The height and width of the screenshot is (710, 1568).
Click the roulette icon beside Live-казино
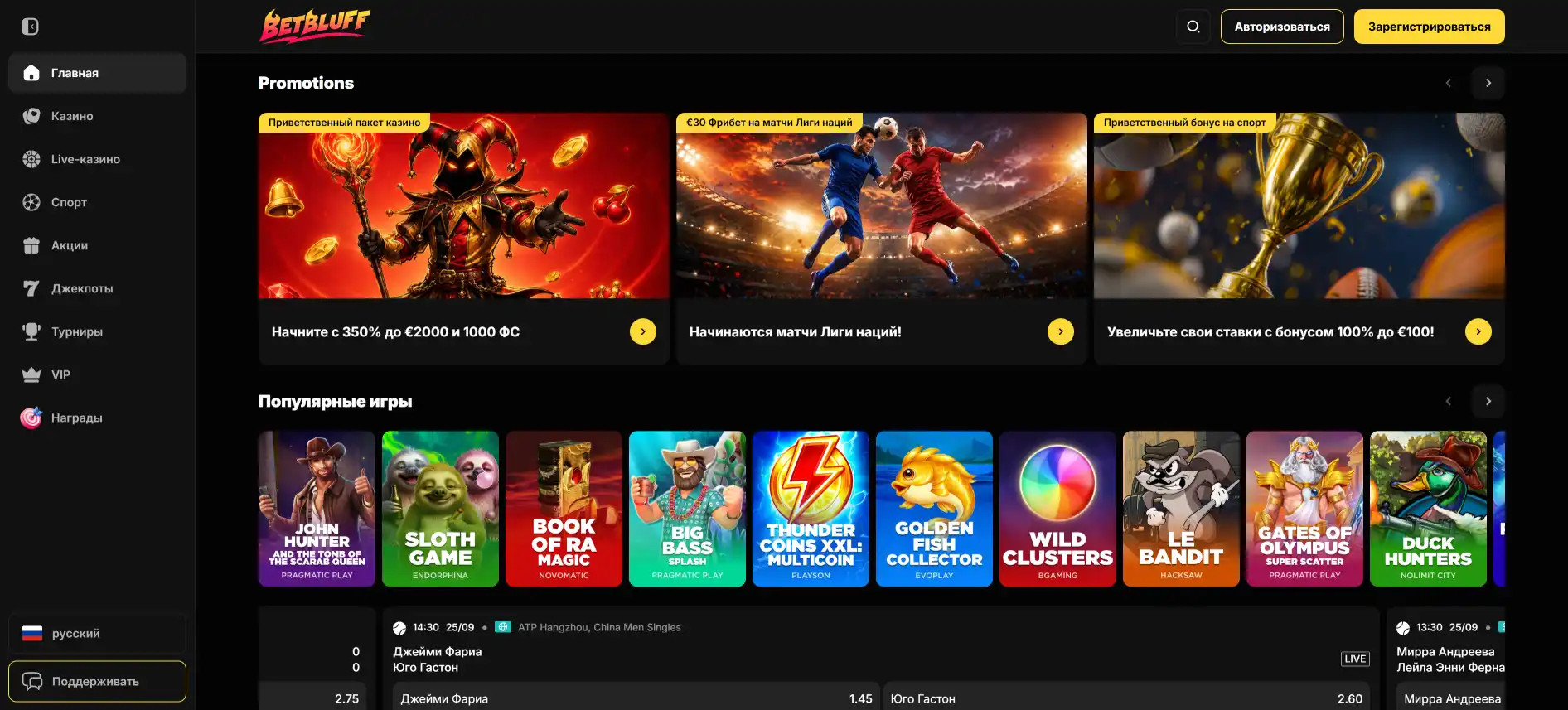pyautogui.click(x=31, y=159)
